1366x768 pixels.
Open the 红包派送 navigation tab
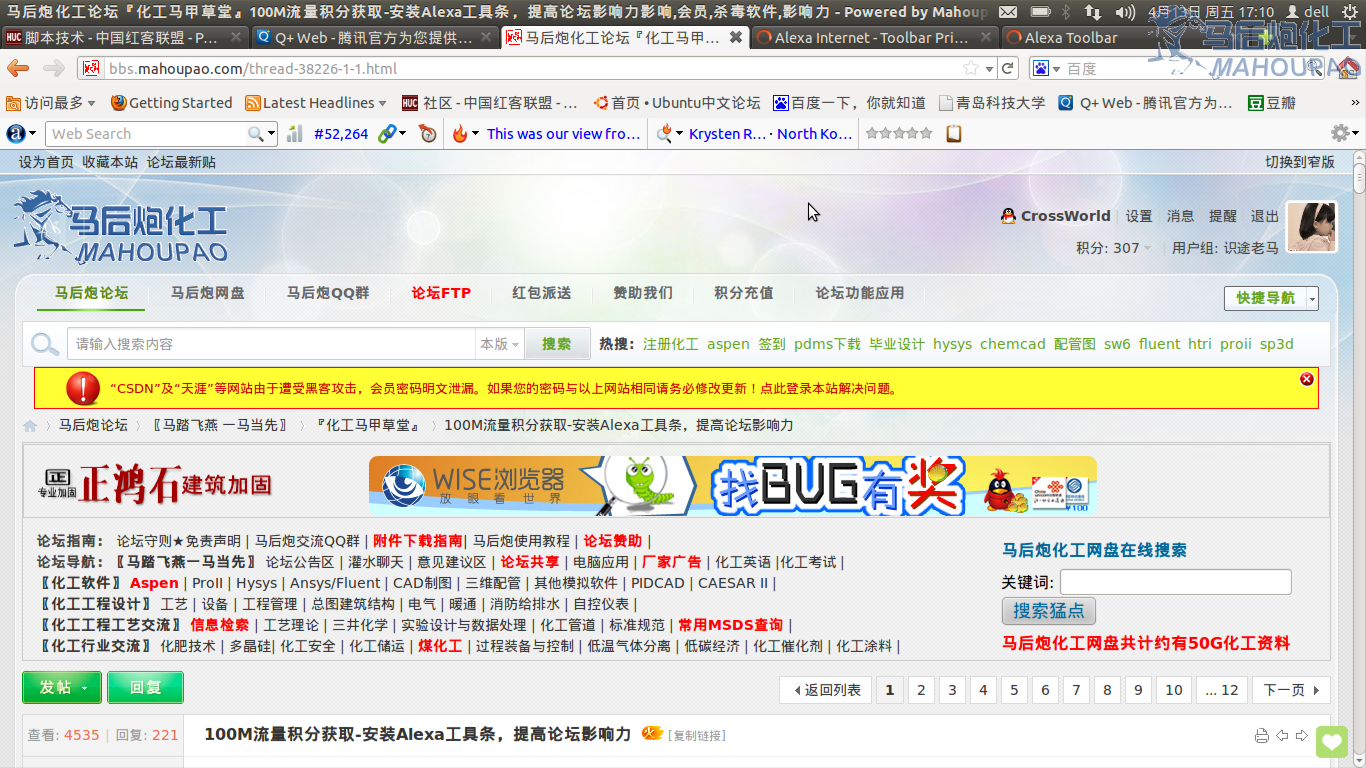[542, 293]
